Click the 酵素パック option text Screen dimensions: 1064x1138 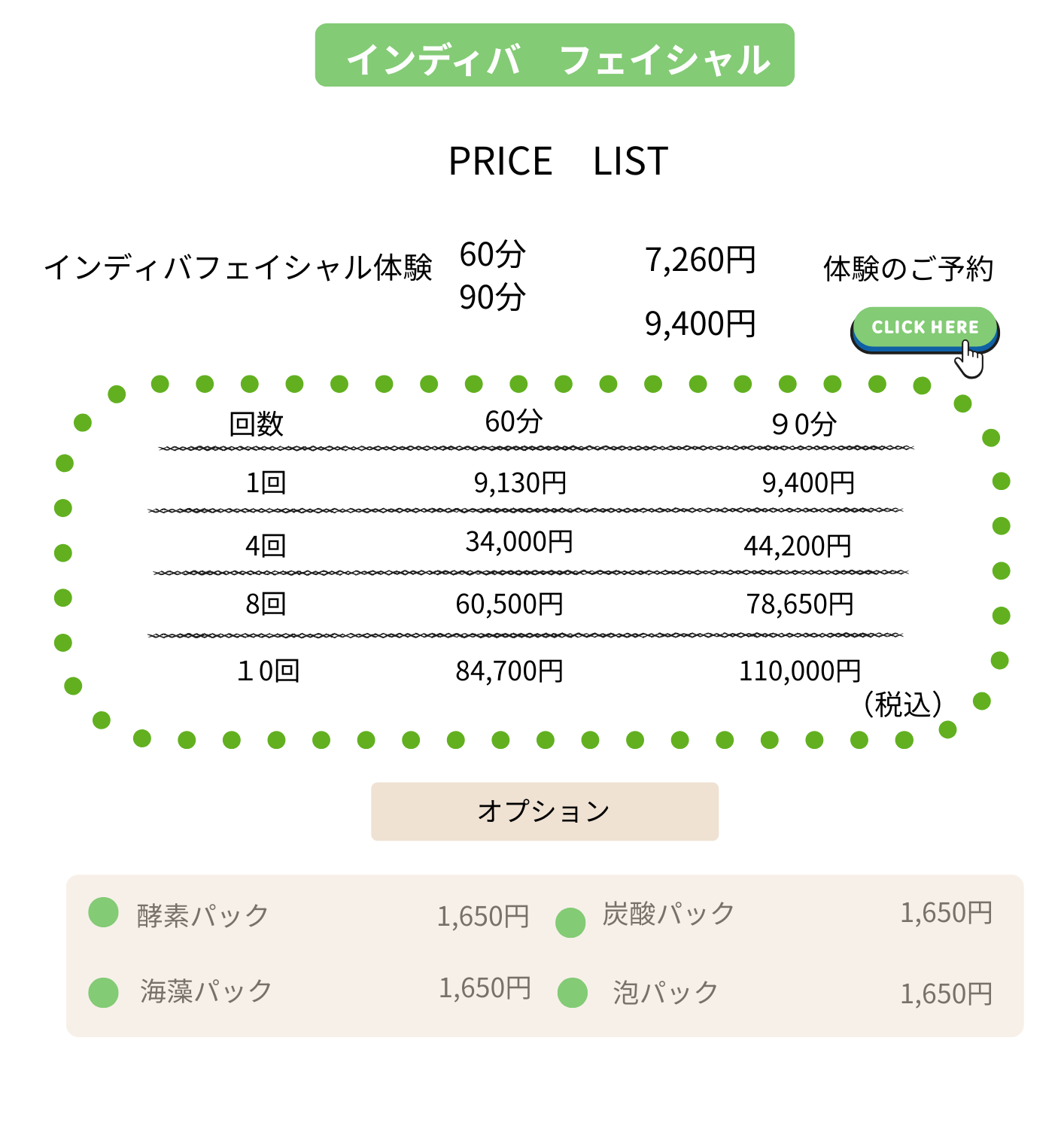[203, 915]
